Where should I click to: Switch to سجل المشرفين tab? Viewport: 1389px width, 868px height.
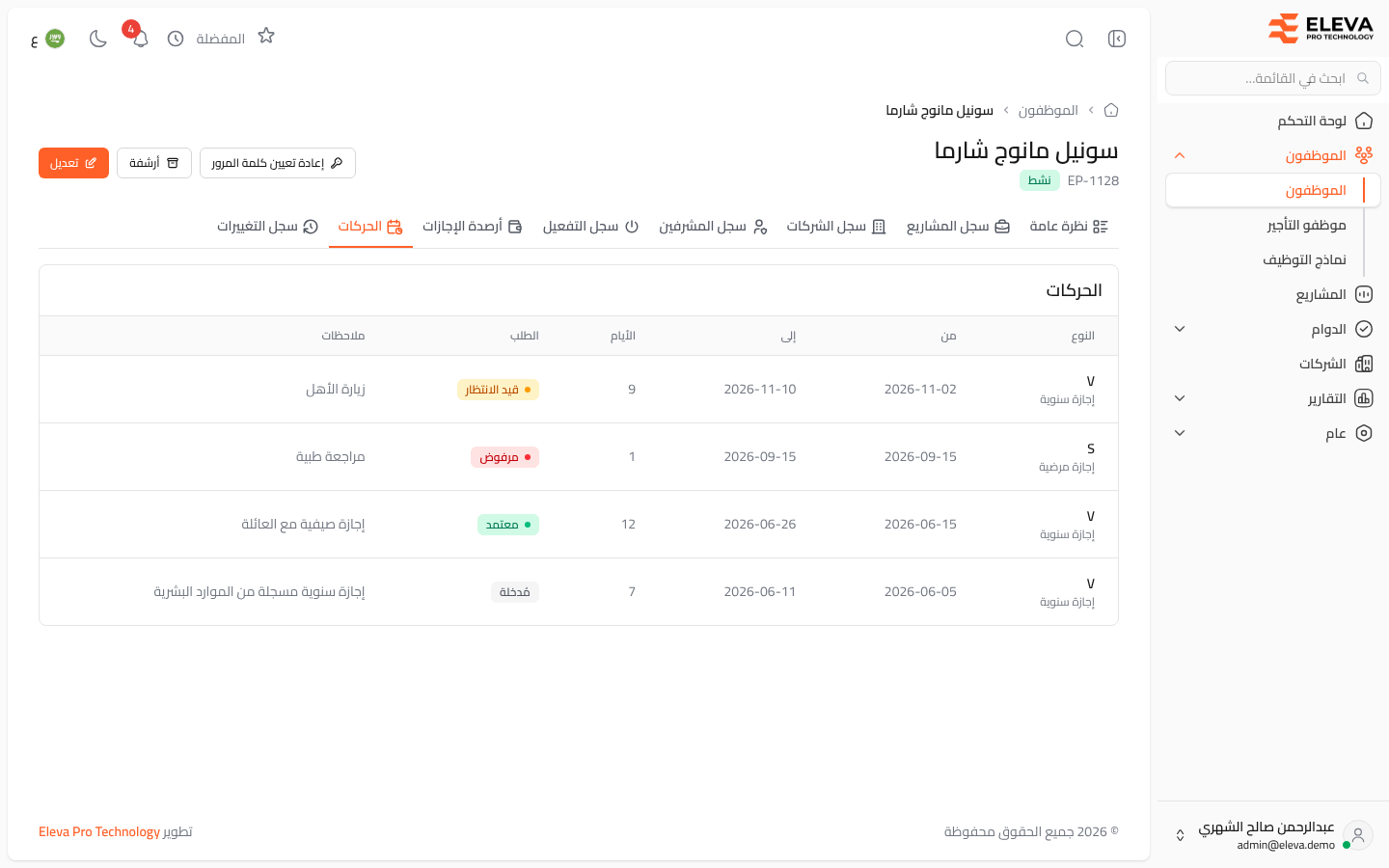pos(713,227)
